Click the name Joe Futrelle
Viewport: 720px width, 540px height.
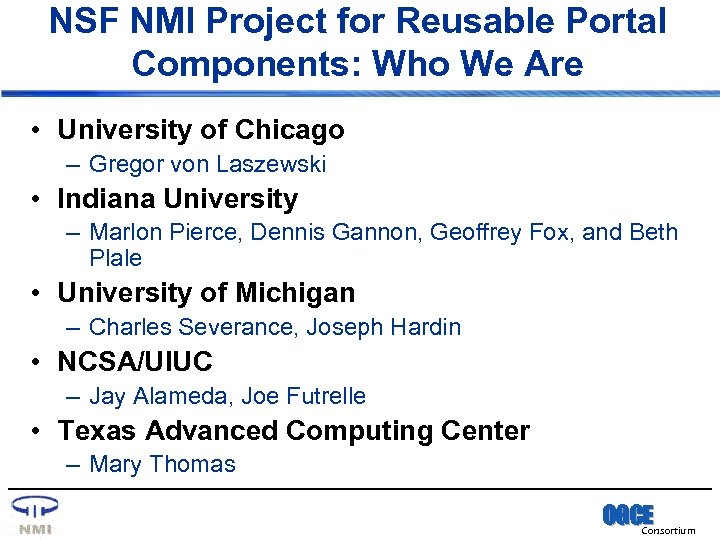click(x=304, y=396)
